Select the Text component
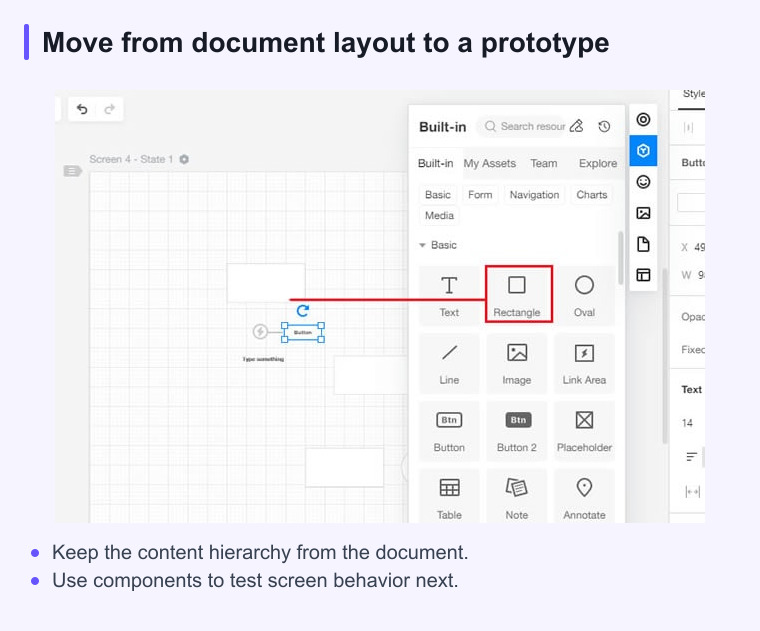 pos(449,295)
